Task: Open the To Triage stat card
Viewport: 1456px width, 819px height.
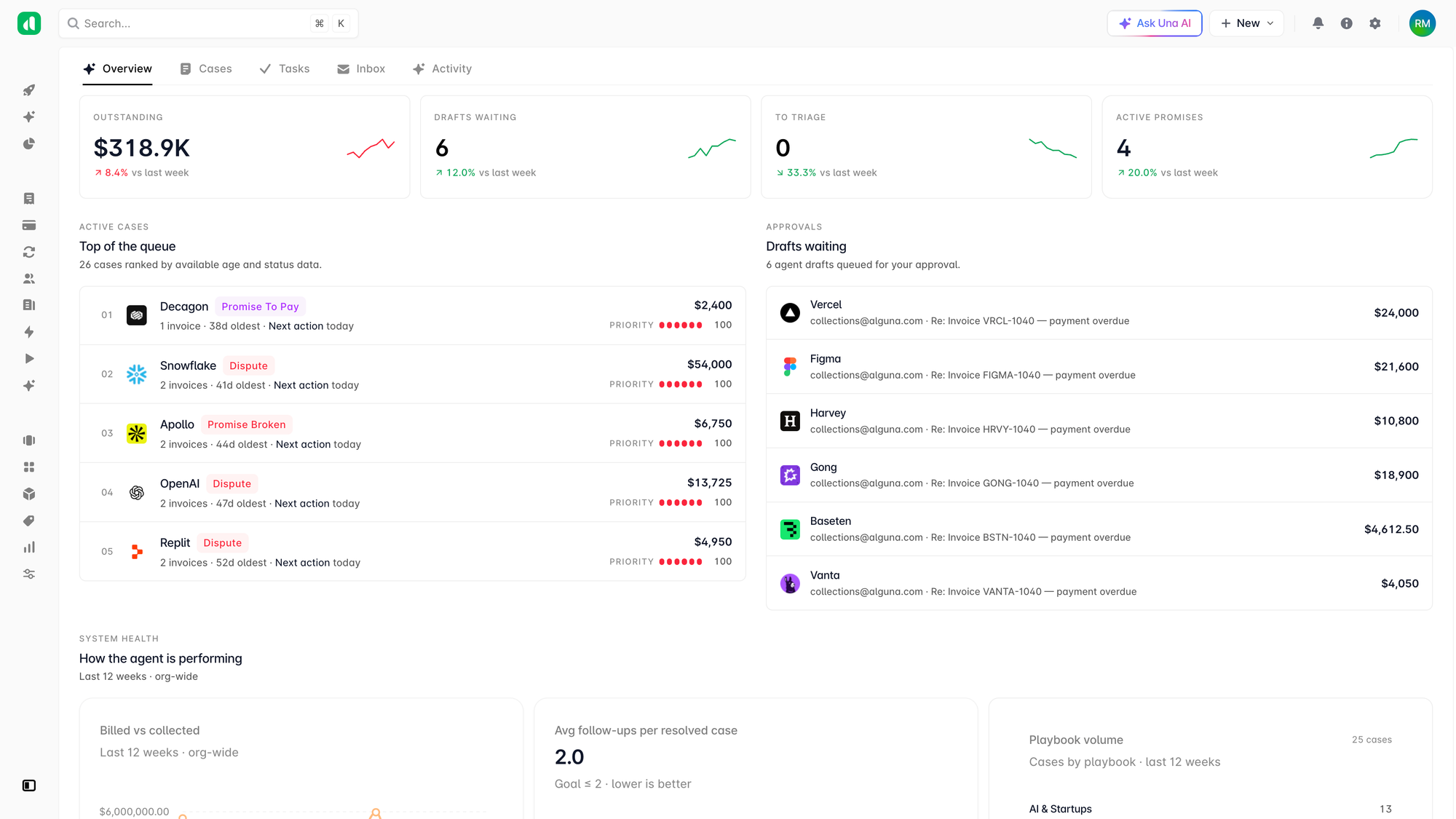Action: [x=926, y=147]
